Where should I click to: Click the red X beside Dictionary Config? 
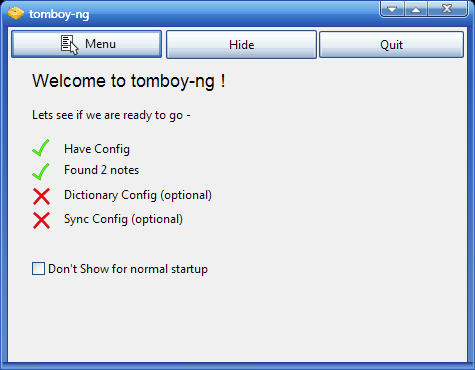click(41, 196)
